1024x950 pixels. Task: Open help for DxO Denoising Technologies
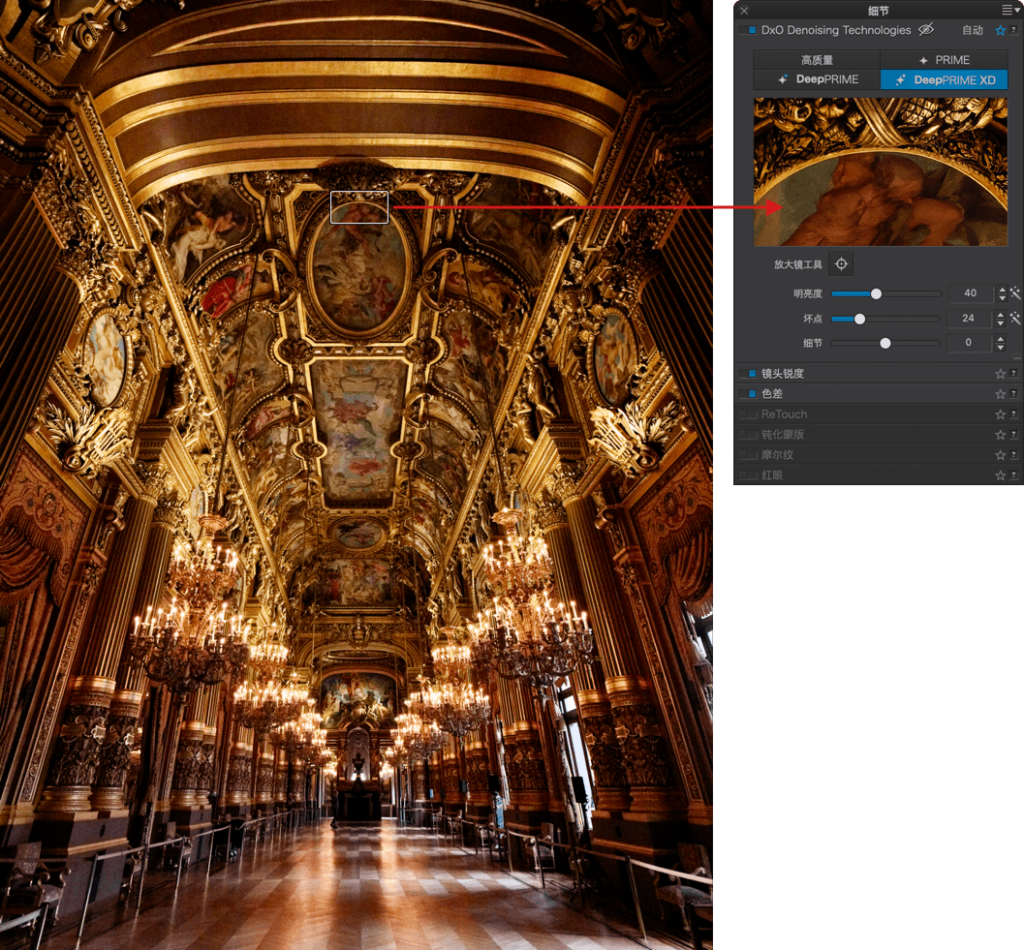(1014, 29)
